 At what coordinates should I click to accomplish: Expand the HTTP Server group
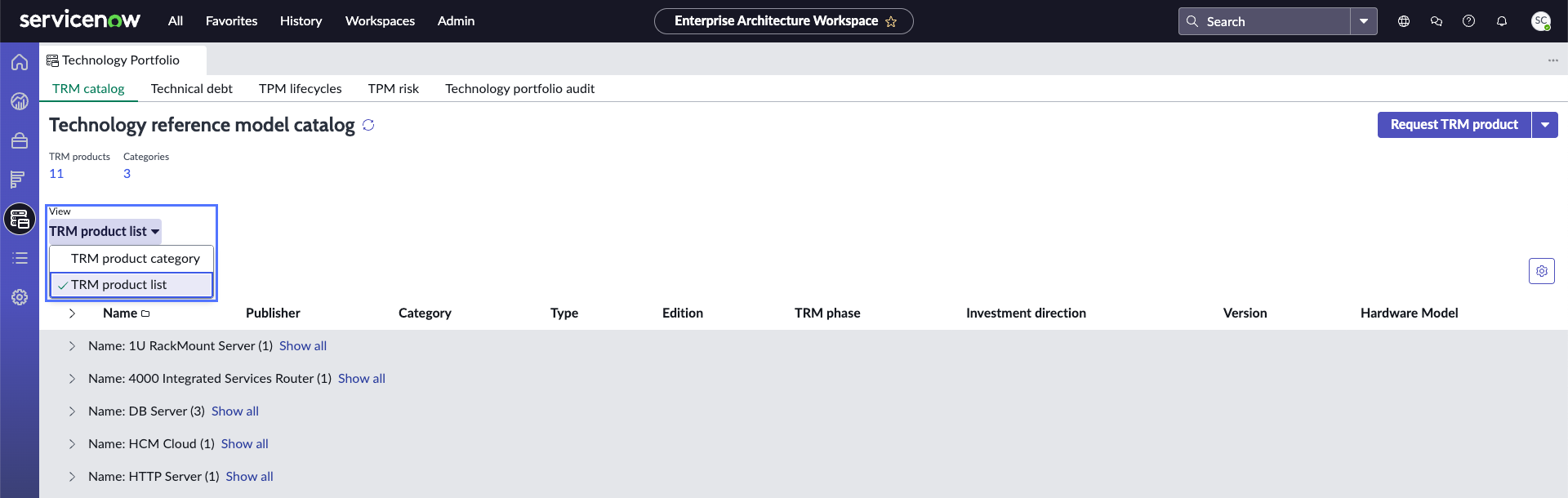pyautogui.click(x=72, y=477)
